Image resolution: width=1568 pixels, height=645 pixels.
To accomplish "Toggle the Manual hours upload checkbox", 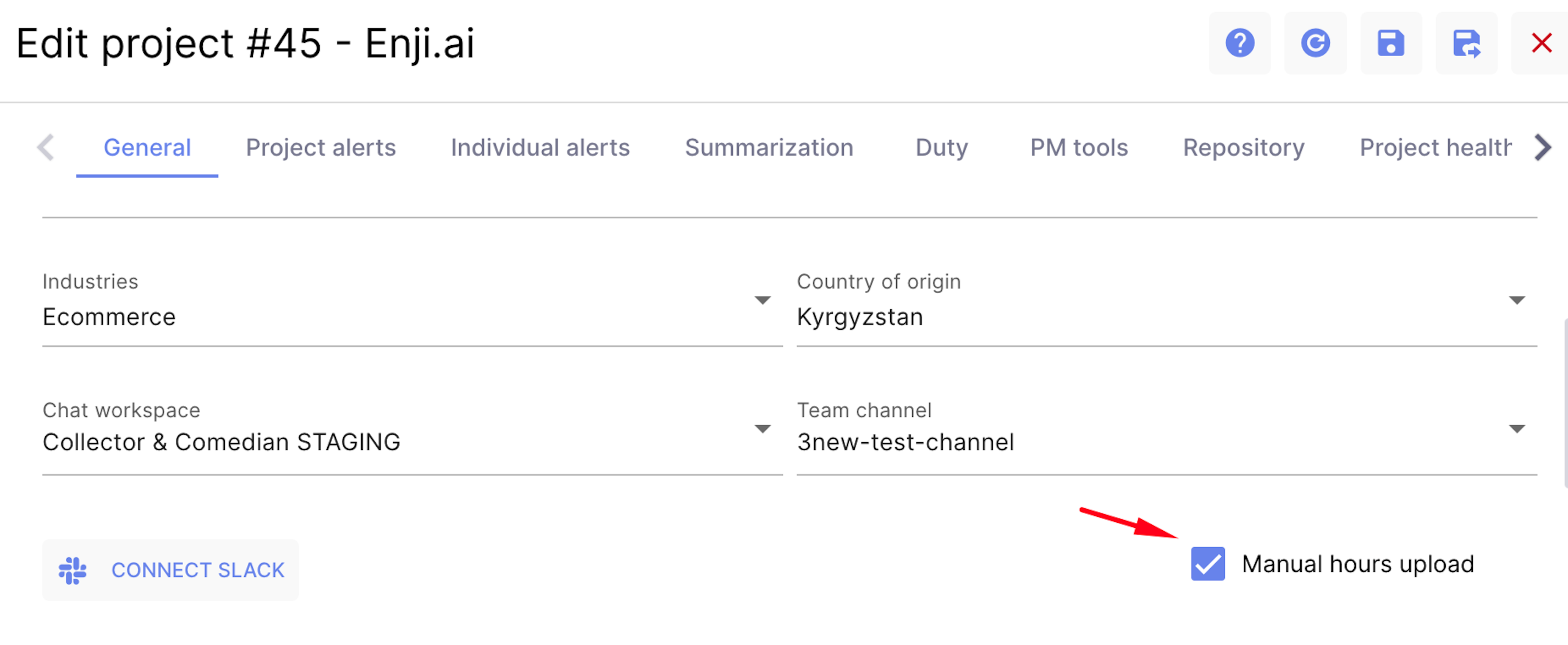I will pyautogui.click(x=1208, y=564).
